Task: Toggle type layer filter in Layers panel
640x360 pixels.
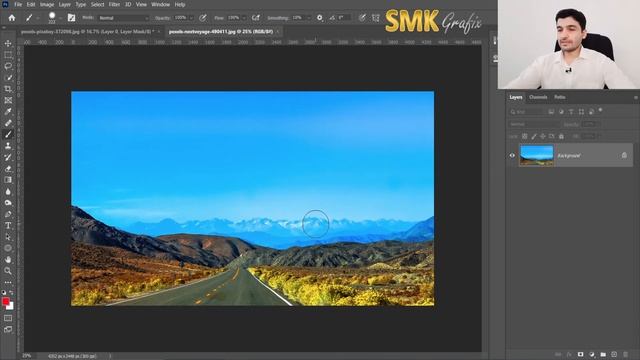Action: tap(571, 112)
